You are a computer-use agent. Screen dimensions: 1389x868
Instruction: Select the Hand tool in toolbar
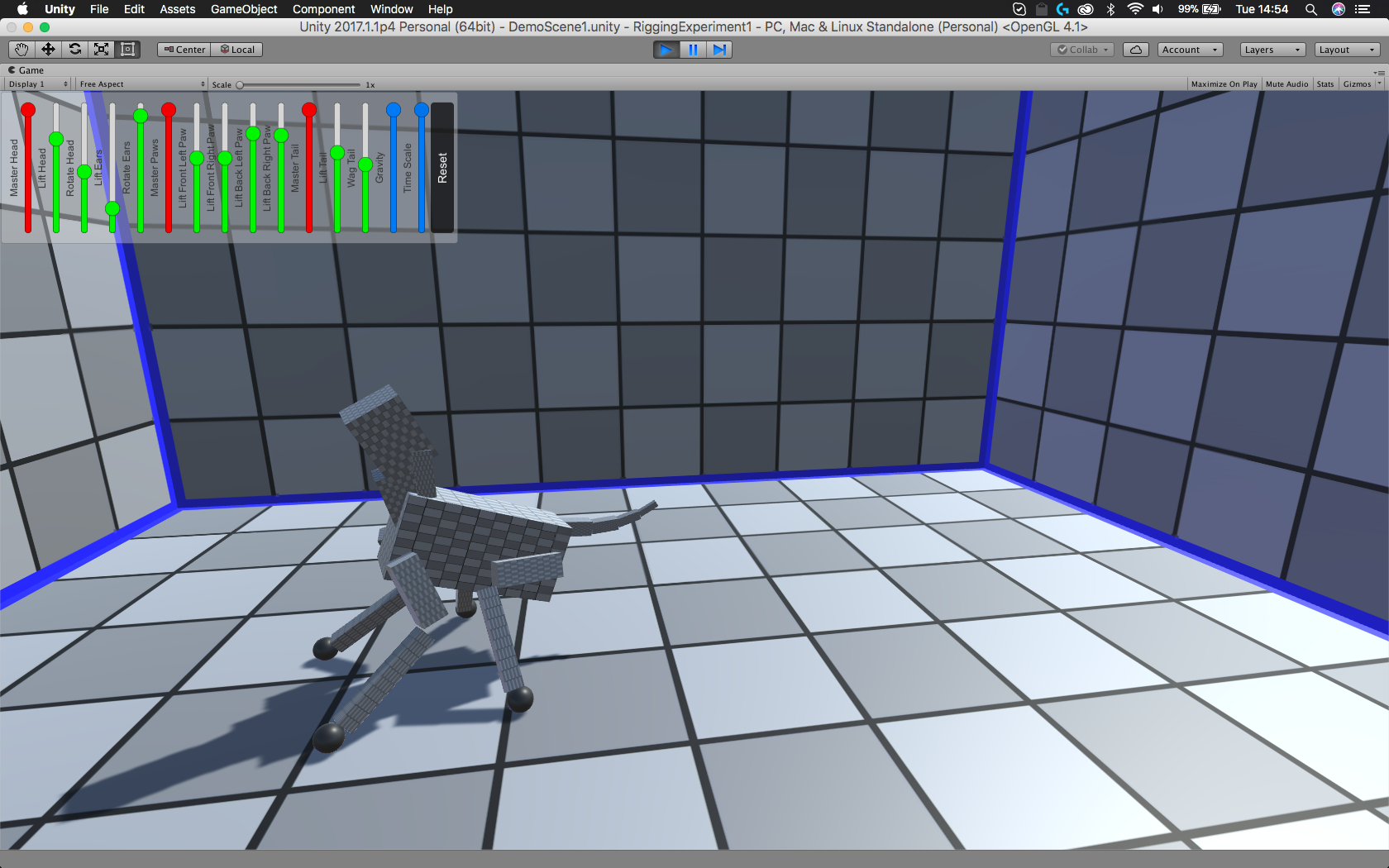[x=21, y=50]
